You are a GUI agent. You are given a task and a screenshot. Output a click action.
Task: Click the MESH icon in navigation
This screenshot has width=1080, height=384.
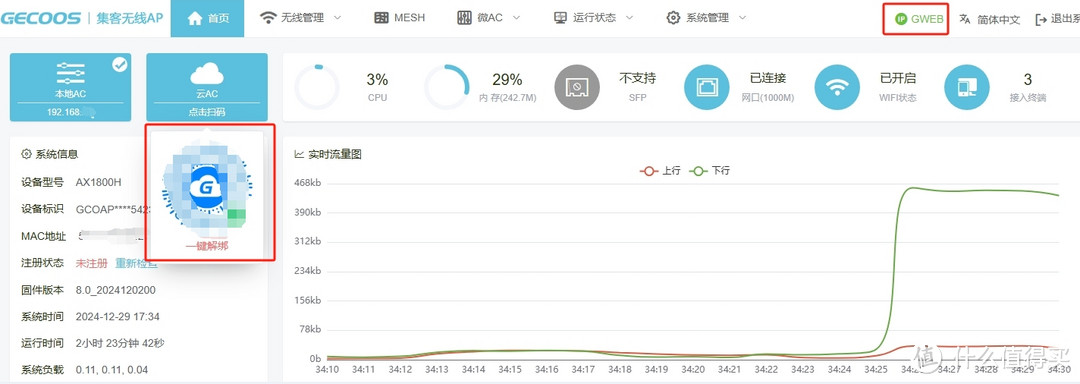coord(382,19)
